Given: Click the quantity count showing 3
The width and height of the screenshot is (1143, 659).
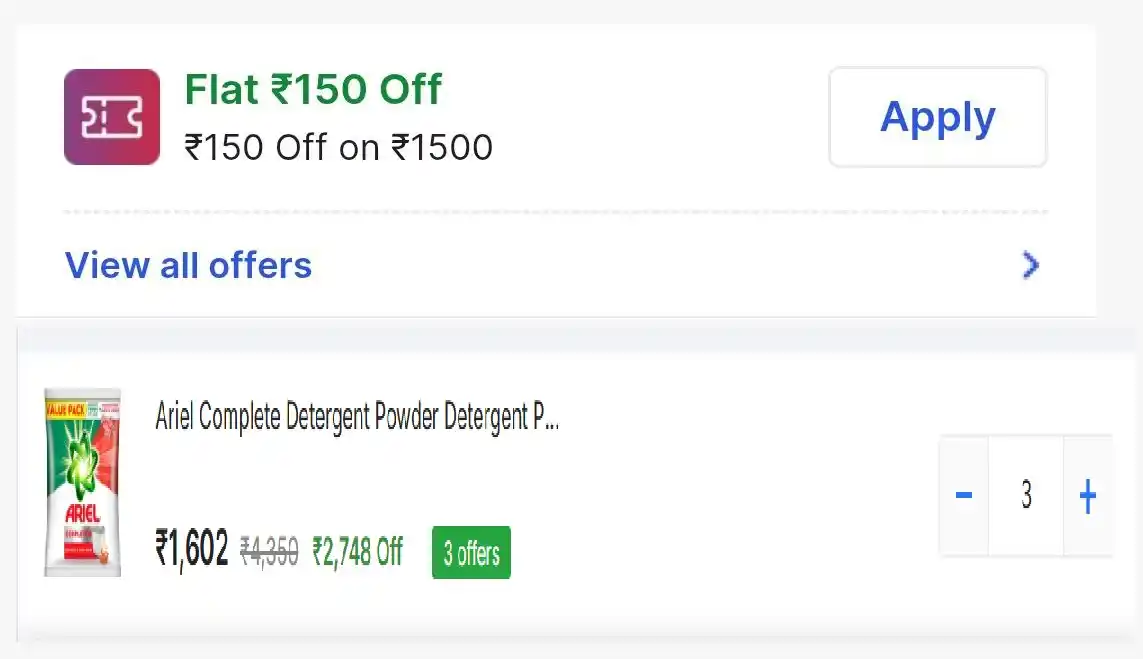Looking at the screenshot, I should click(1026, 495).
